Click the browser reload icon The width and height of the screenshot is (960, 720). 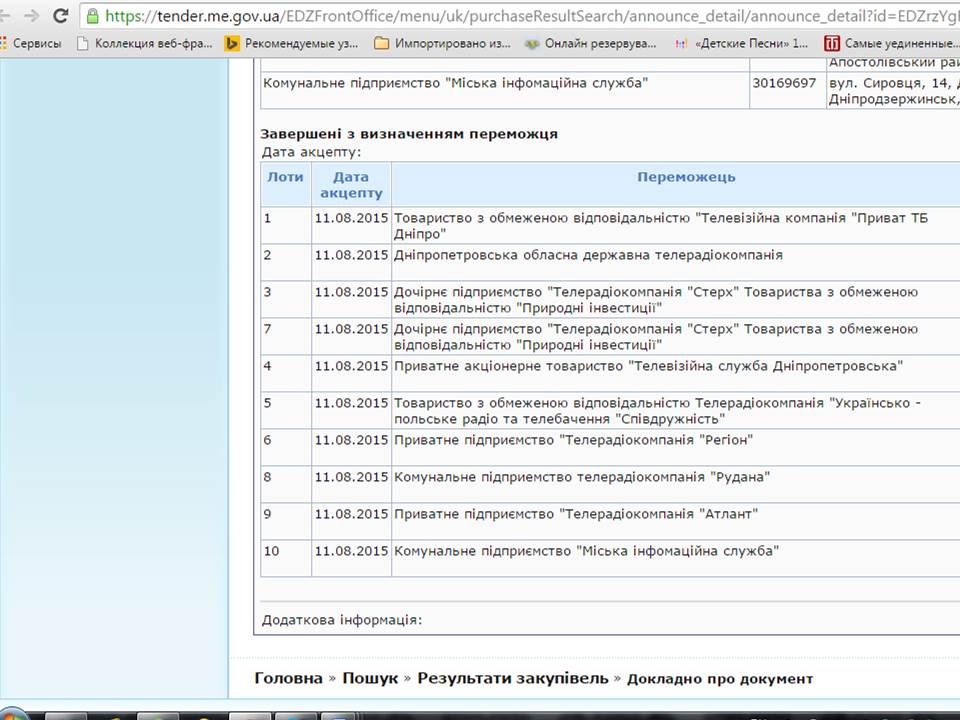click(x=62, y=16)
